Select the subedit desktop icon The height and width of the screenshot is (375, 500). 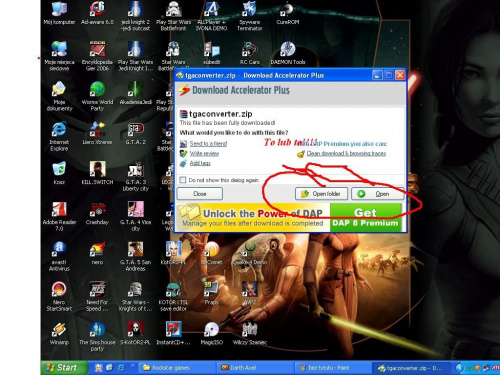[211, 53]
